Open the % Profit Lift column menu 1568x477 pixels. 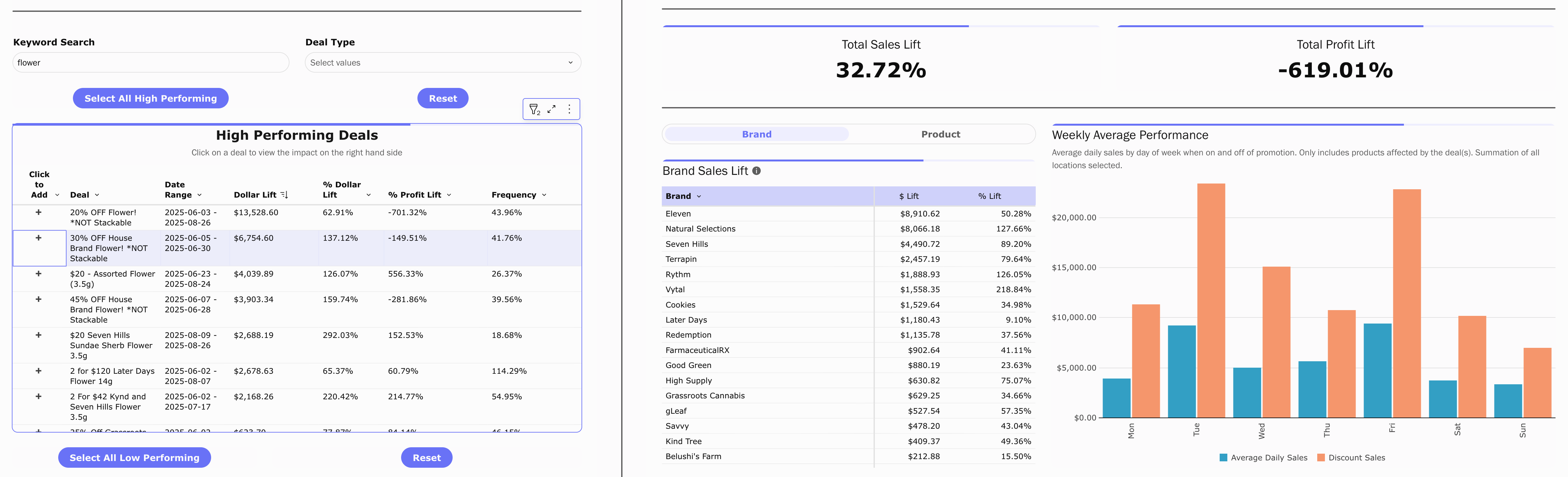(x=449, y=195)
